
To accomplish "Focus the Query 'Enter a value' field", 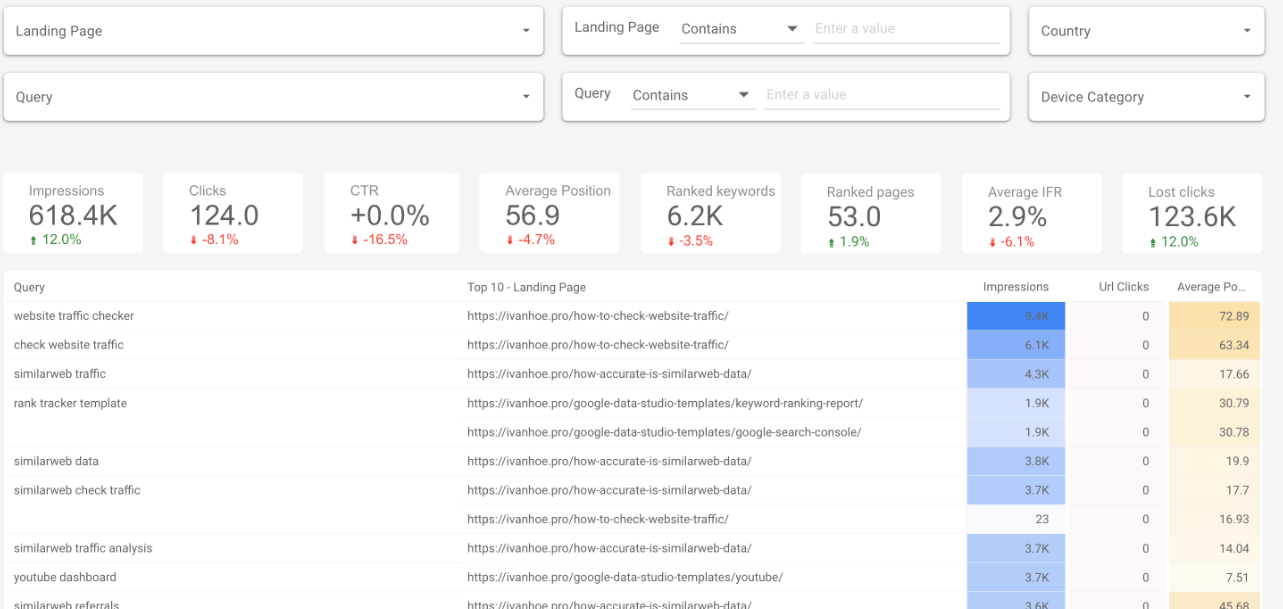I will pos(881,95).
